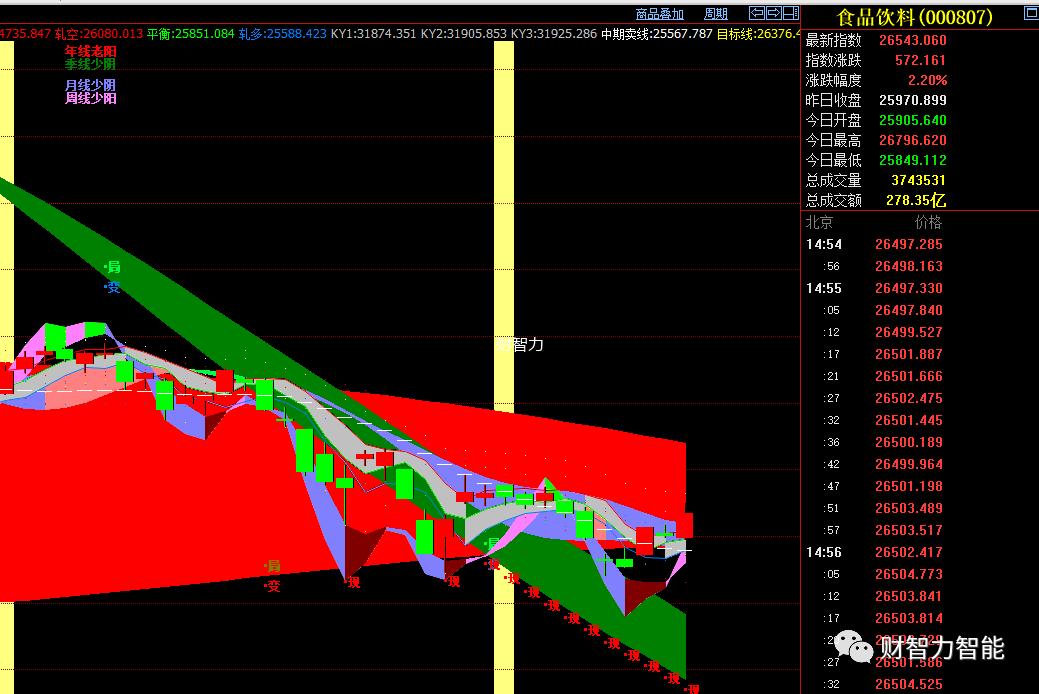Viewport: 1039px width, 694px height.
Task: Click the restore box icon beside 食品饮料 title
Action: [1028, 14]
